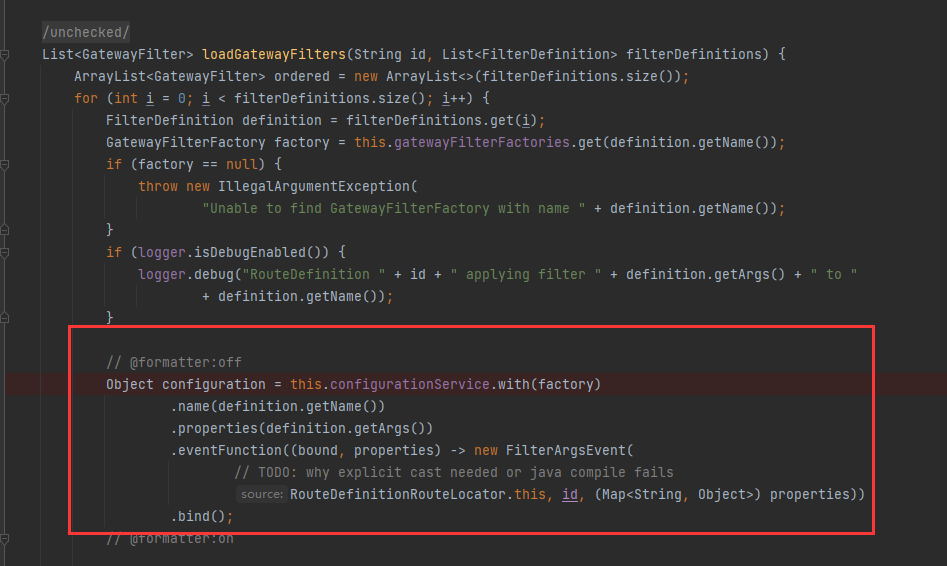
Task: Click the " to " string literal
Action: click(x=833, y=275)
